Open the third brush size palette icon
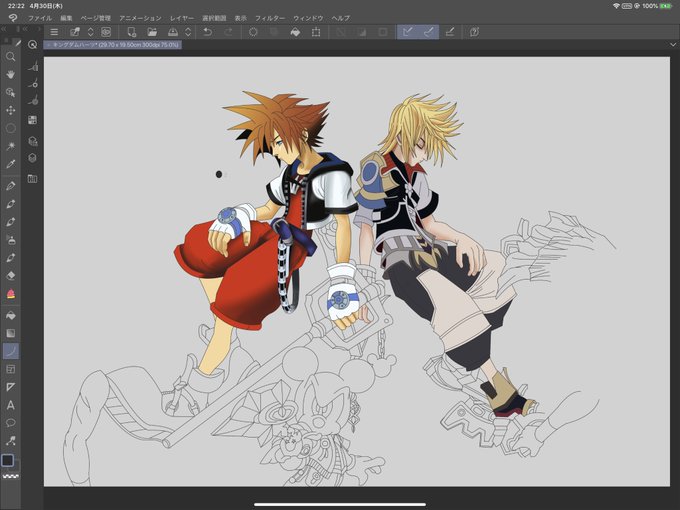The height and width of the screenshot is (510, 680). (x=33, y=101)
